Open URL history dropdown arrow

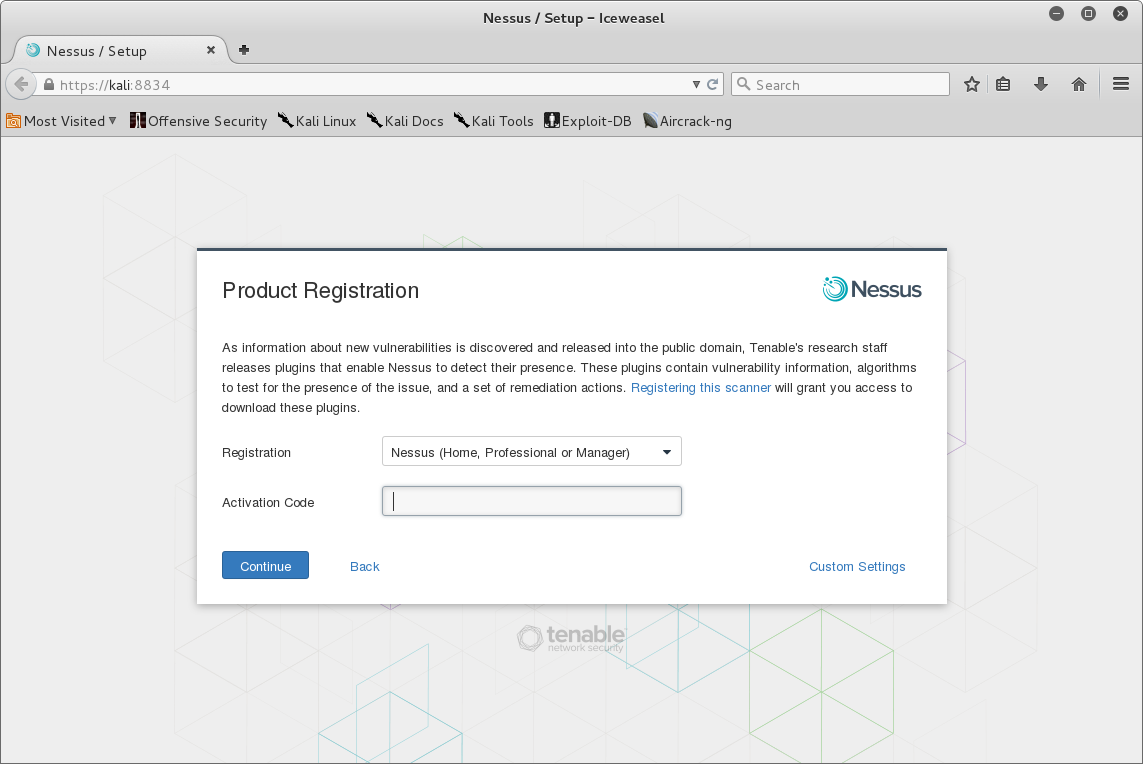pos(696,85)
